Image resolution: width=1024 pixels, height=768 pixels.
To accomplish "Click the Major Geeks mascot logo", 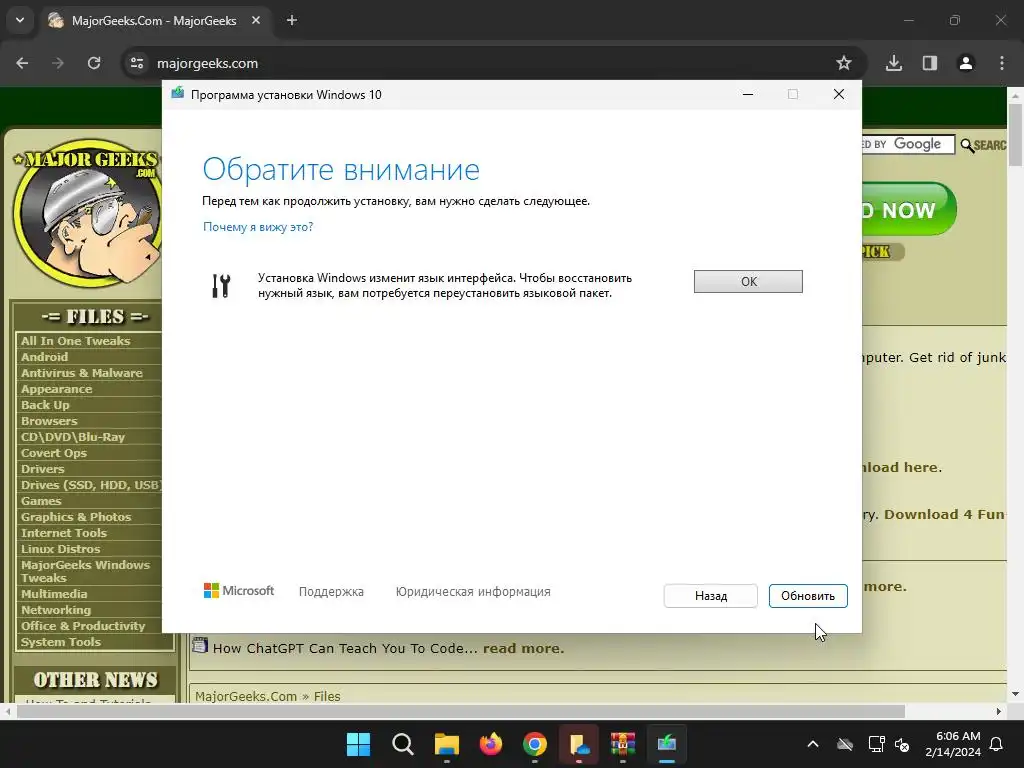I will 87,212.
